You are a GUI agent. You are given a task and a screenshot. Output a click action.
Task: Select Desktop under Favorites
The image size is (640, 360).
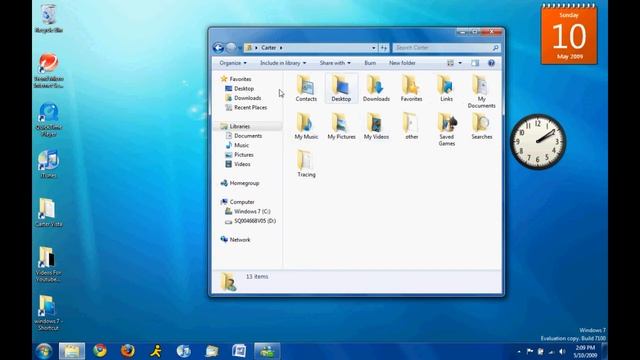[244, 89]
